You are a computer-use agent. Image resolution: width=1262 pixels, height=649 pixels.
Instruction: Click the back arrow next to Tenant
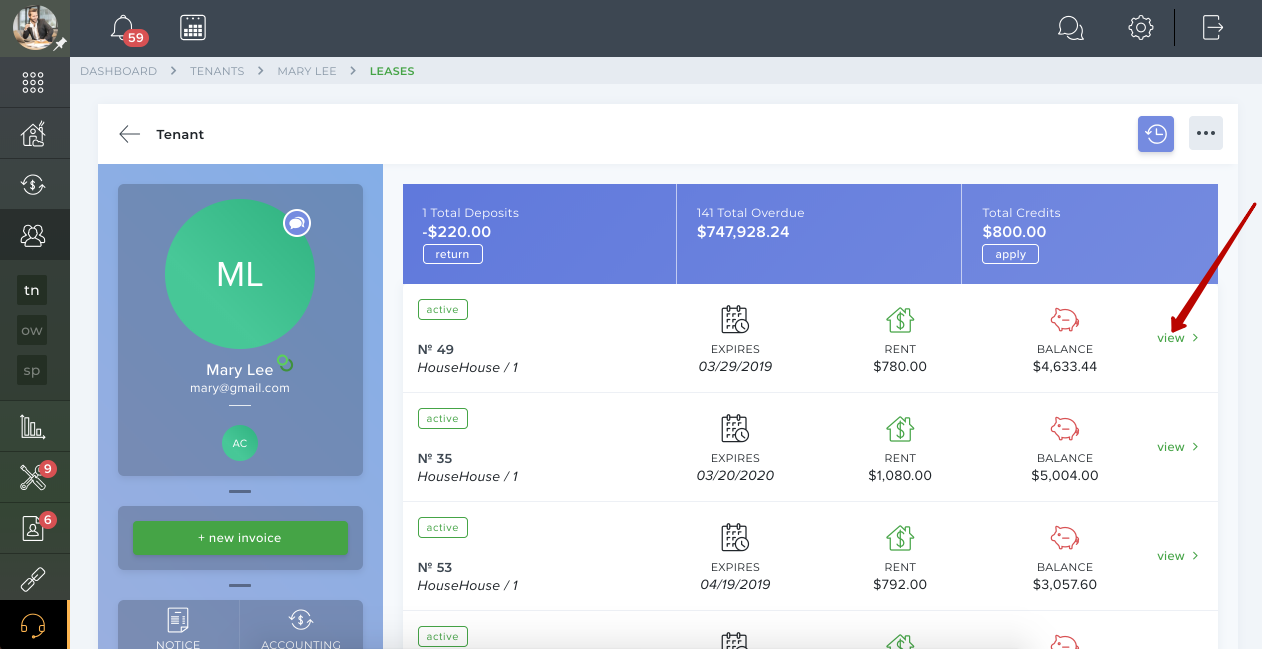coord(129,134)
